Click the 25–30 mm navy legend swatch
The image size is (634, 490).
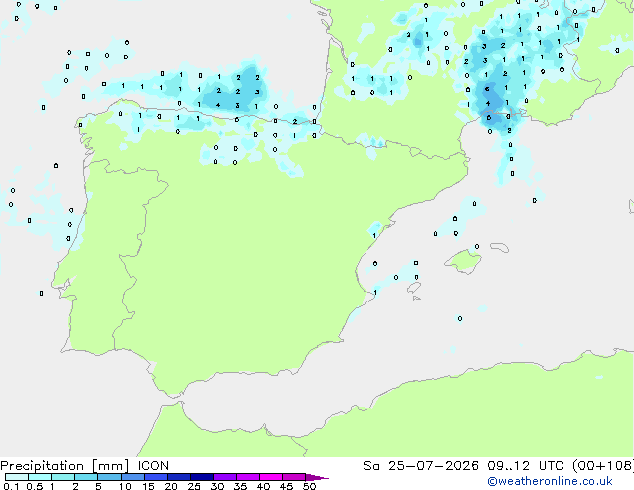coord(202,477)
